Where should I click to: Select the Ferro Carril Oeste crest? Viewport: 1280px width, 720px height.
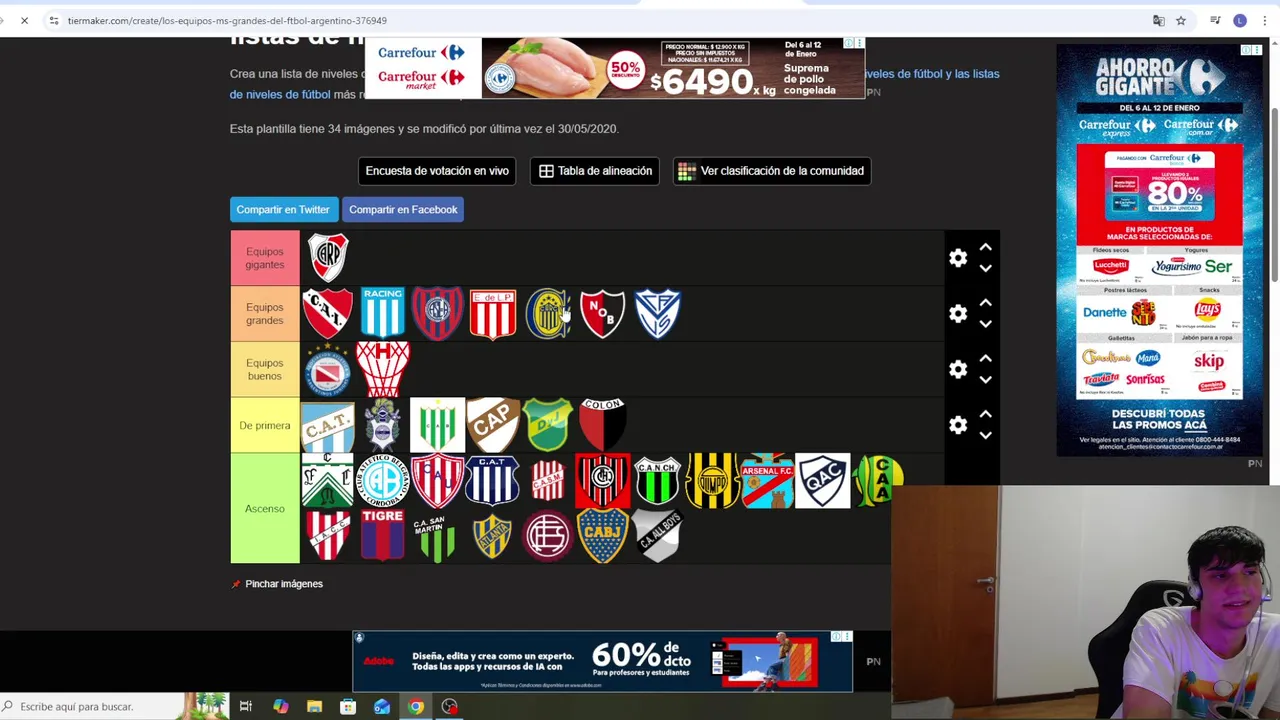click(327, 481)
